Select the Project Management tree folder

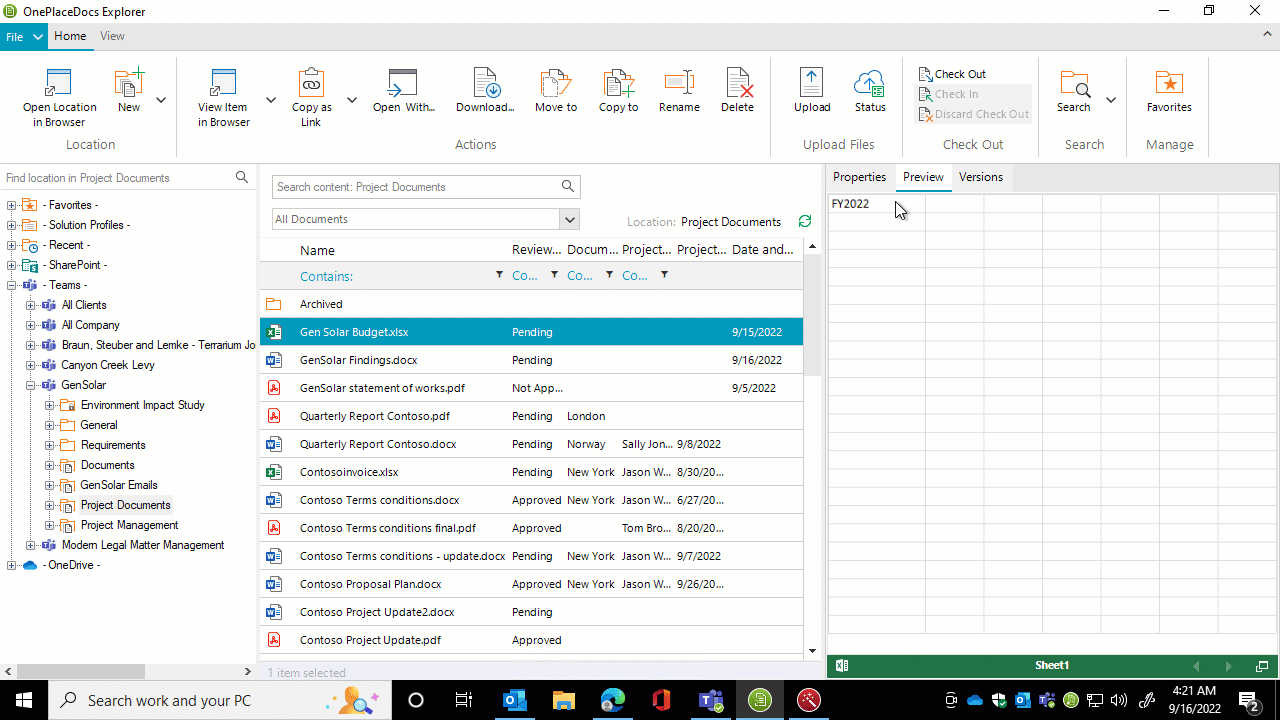[x=130, y=525]
